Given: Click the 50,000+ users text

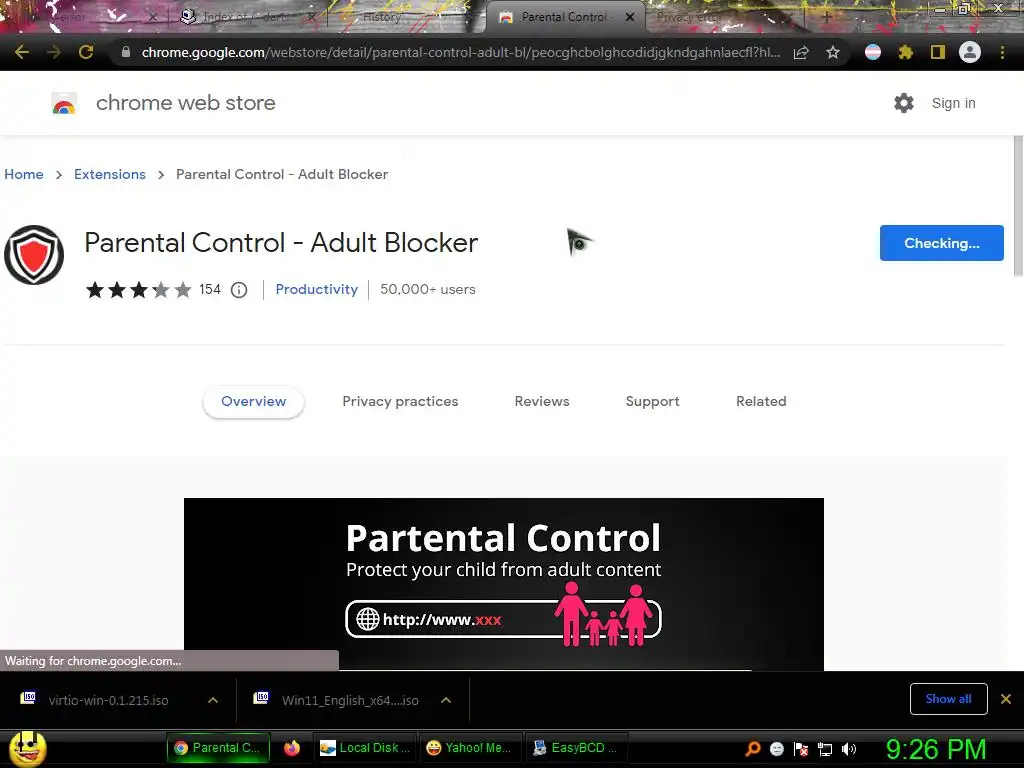Looking at the screenshot, I should [428, 289].
